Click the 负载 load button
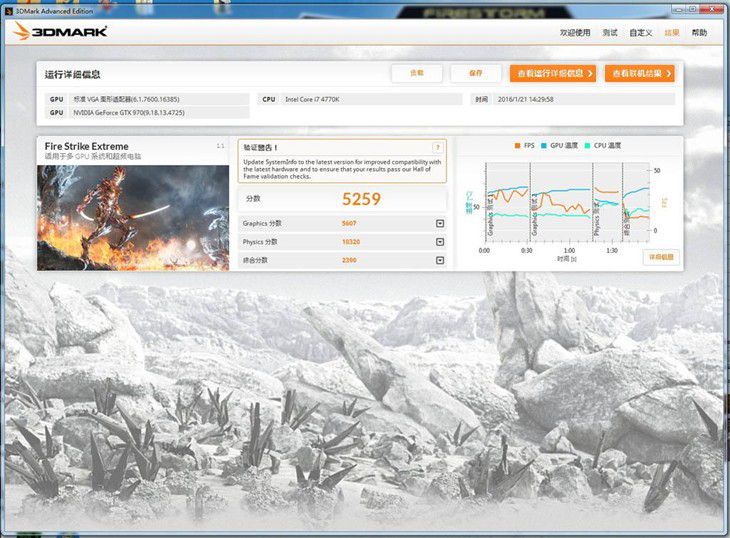730x538 pixels. click(x=417, y=73)
